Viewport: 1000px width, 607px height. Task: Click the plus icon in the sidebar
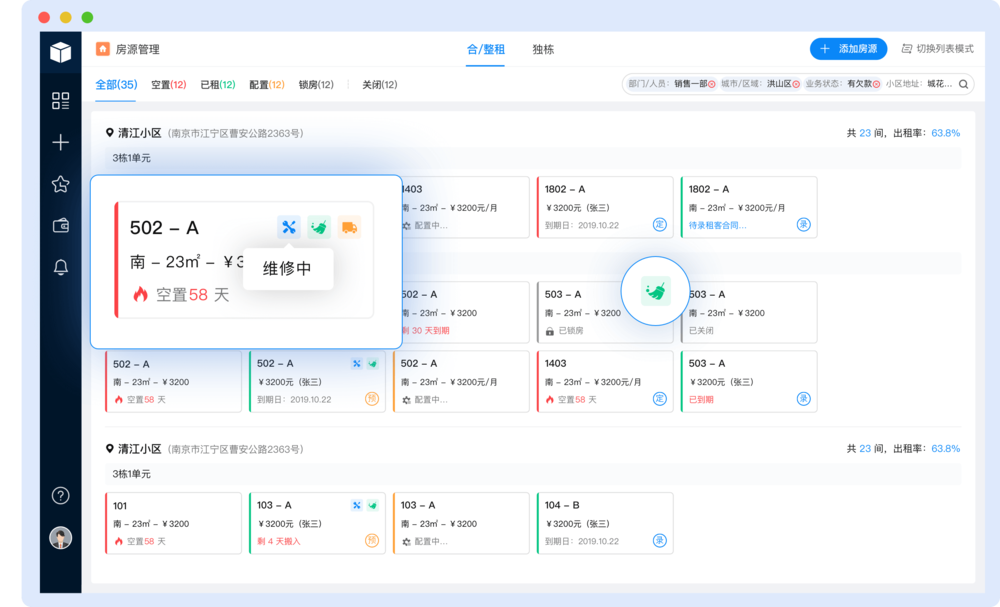[x=61, y=142]
